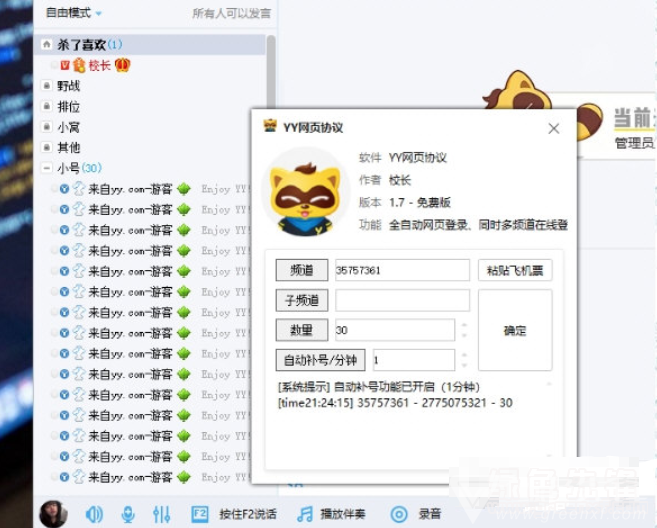
Task: Click the empty sub-channel input field
Action: point(402,300)
